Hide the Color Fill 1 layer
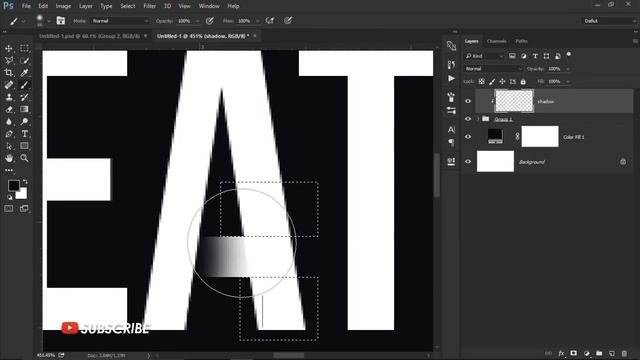The width and height of the screenshot is (640, 360). (x=468, y=137)
